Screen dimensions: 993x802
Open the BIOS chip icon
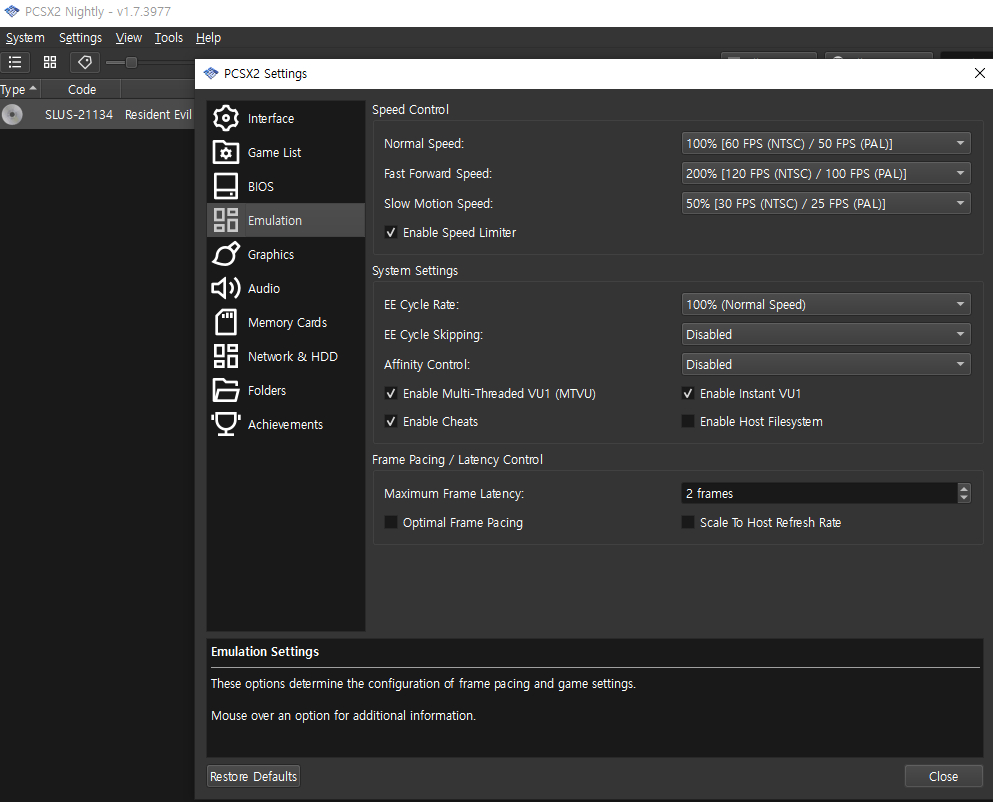point(225,186)
